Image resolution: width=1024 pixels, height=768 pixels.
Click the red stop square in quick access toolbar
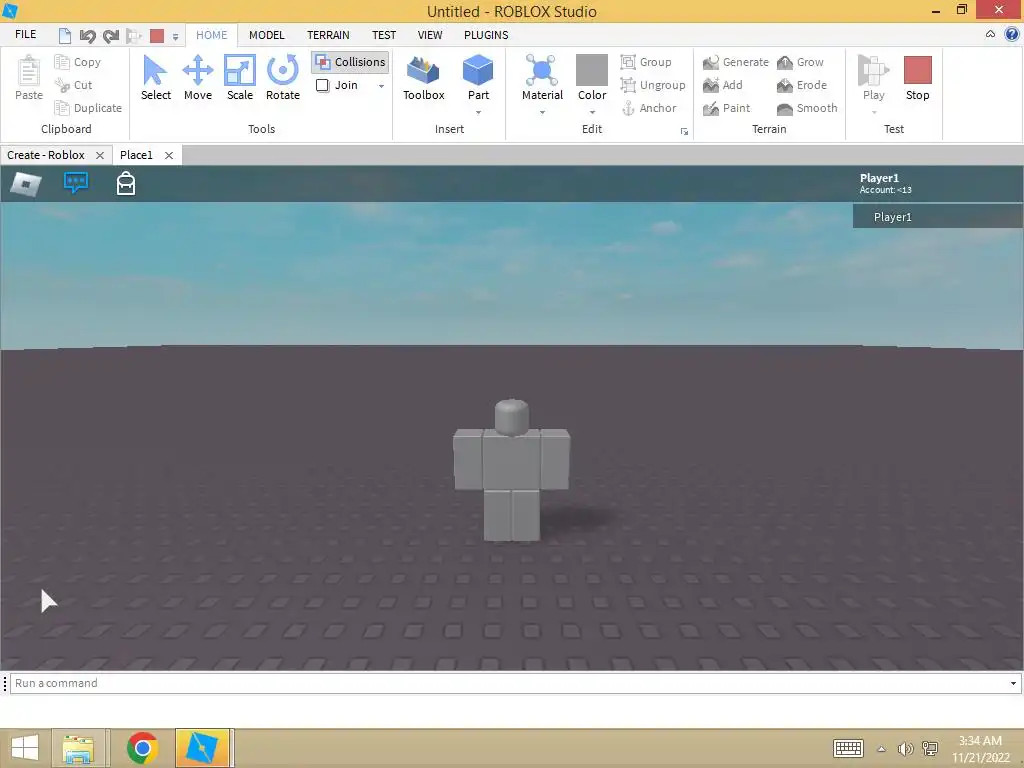(157, 35)
